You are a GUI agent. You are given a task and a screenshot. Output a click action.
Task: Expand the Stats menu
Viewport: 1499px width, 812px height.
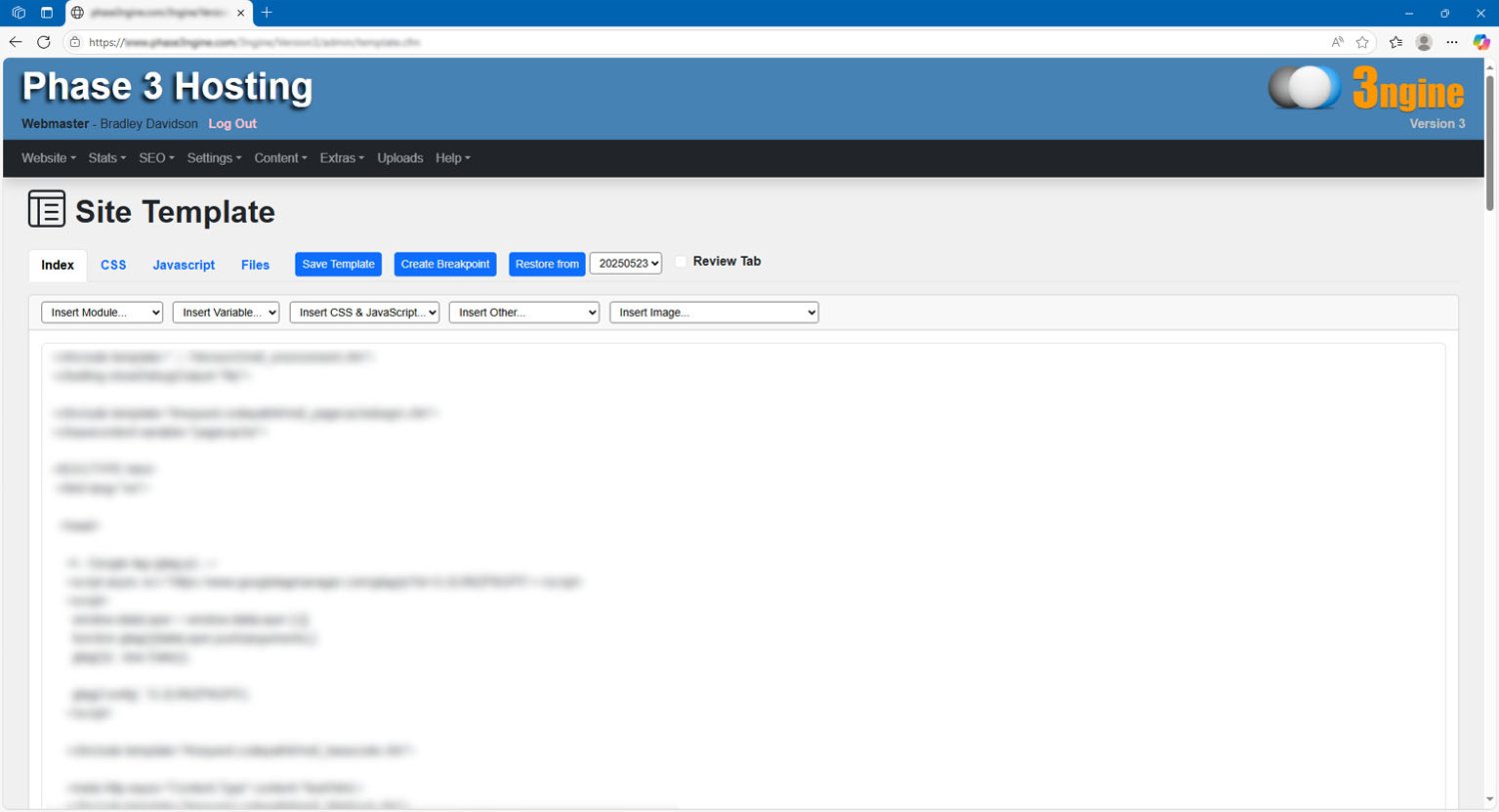click(107, 158)
